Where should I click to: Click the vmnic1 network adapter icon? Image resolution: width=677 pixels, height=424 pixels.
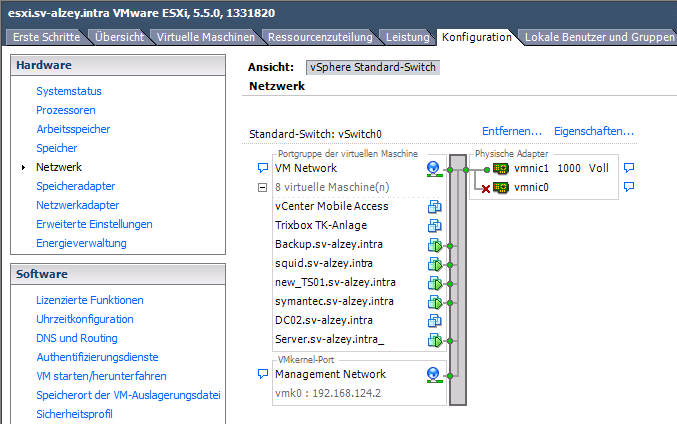click(501, 168)
